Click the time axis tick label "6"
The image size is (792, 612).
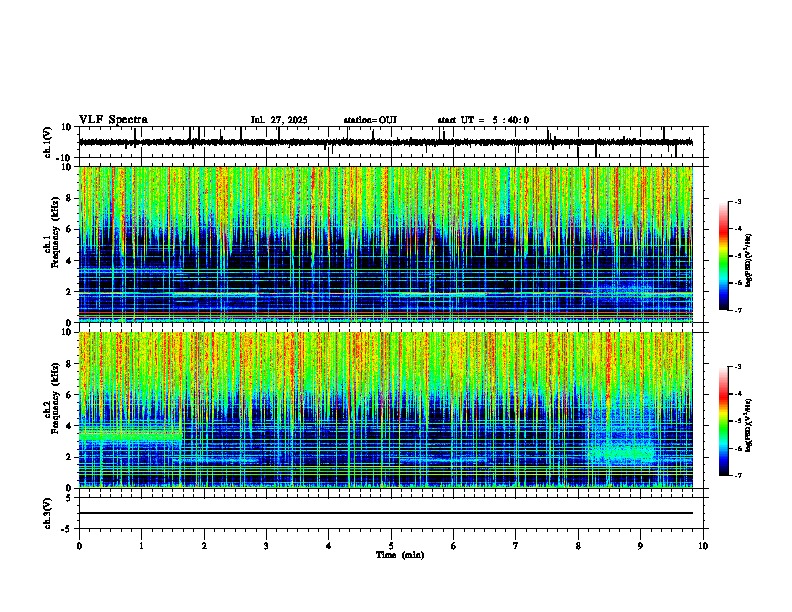click(x=454, y=546)
